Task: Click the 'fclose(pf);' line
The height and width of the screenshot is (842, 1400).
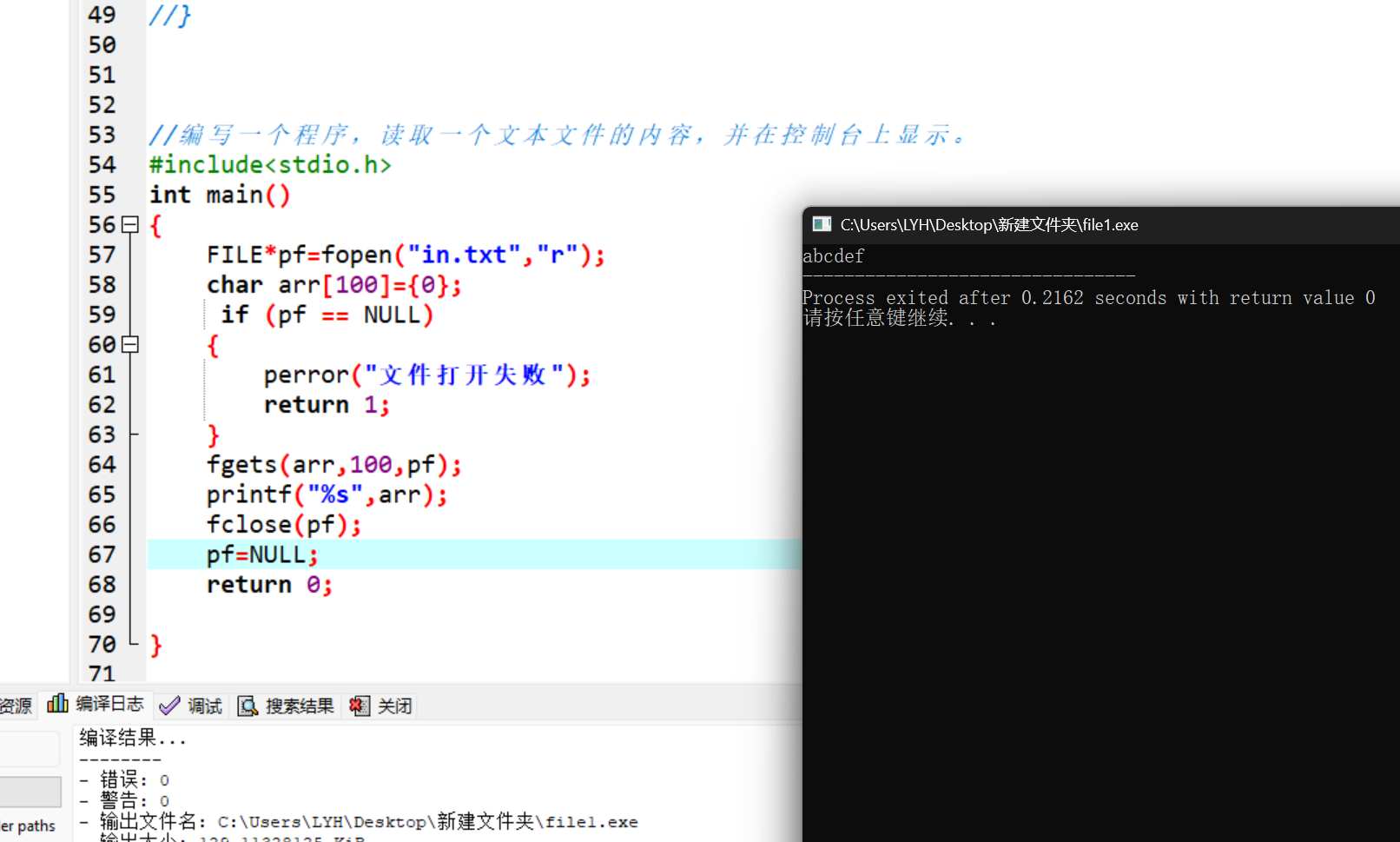Action: click(x=284, y=525)
